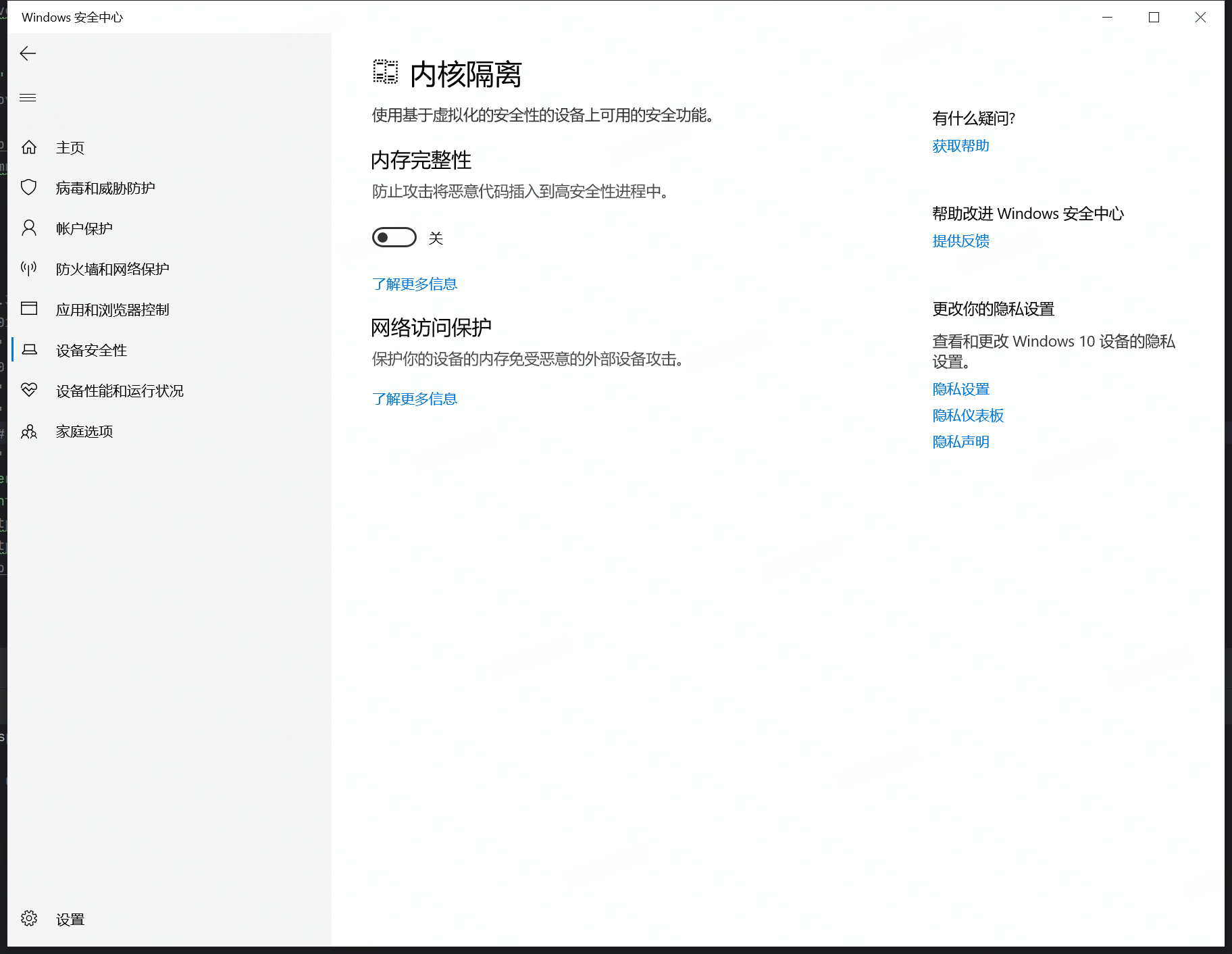Click the 隐私声明 link
Image resolution: width=1232 pixels, height=954 pixels.
click(x=960, y=442)
